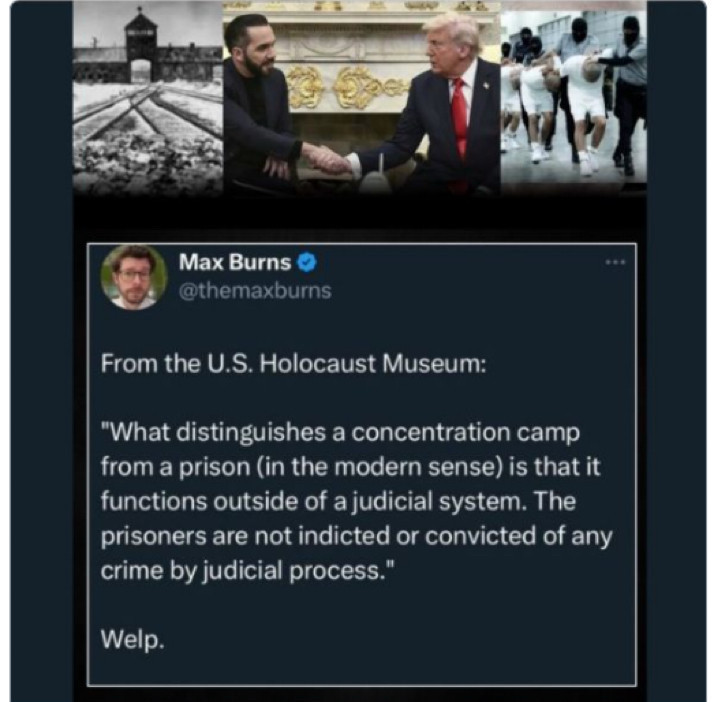Select the 'crime by judicial process.' line
Viewport: 714px width, 702px height.
coord(248,571)
